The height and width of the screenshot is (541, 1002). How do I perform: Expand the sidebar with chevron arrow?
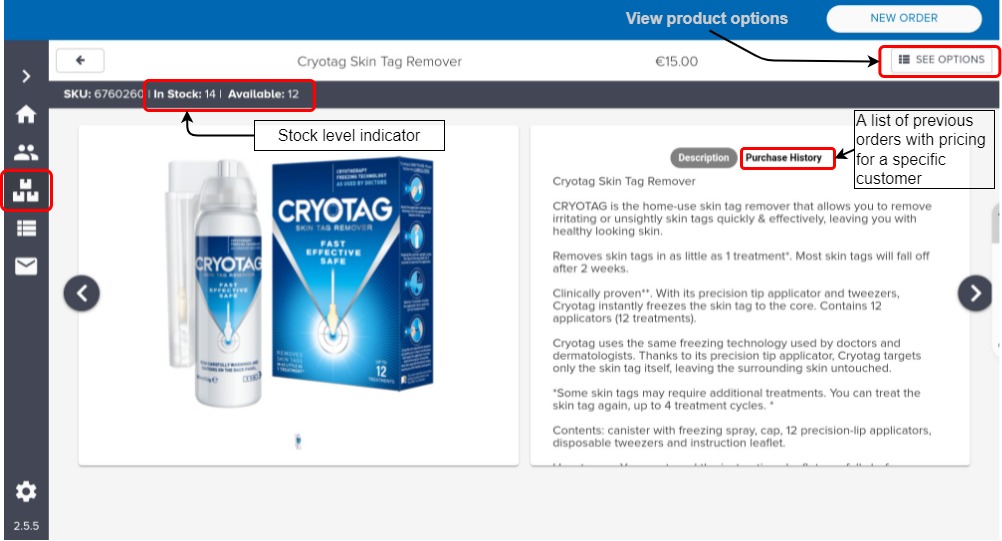pyautogui.click(x=26, y=77)
